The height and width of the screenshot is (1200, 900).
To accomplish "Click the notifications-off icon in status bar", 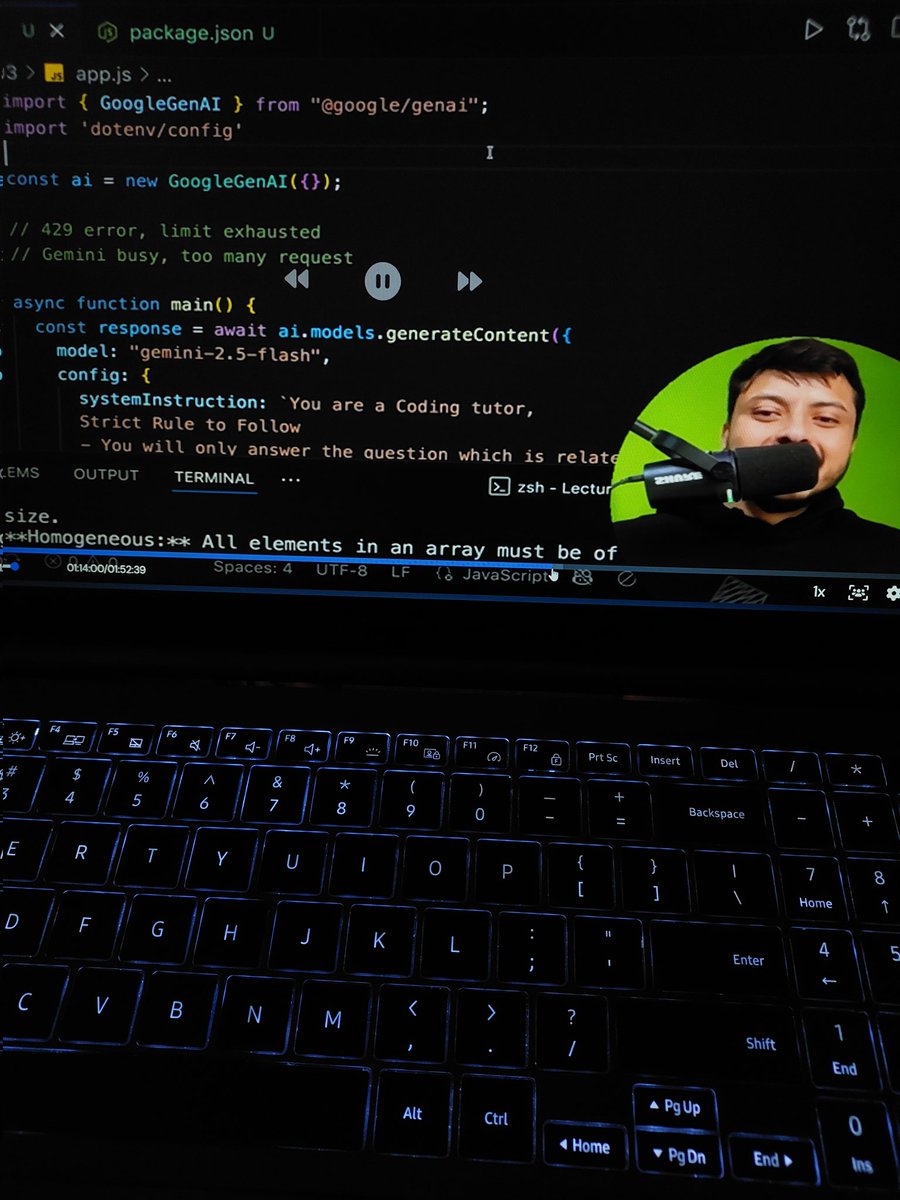I will 627,578.
